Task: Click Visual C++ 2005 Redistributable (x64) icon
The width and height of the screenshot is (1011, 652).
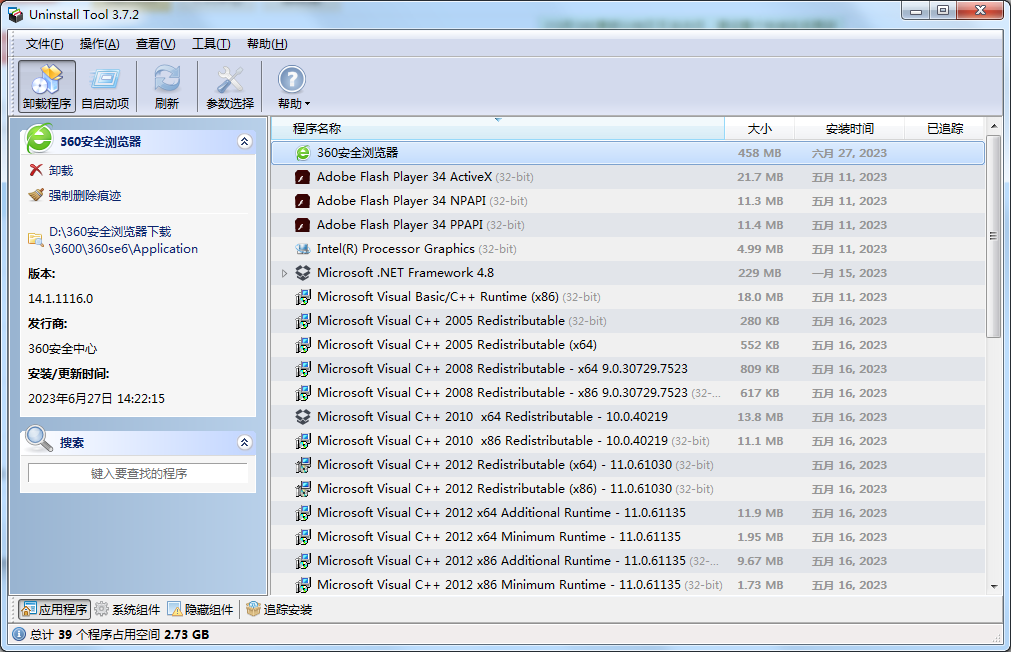Action: click(x=302, y=345)
